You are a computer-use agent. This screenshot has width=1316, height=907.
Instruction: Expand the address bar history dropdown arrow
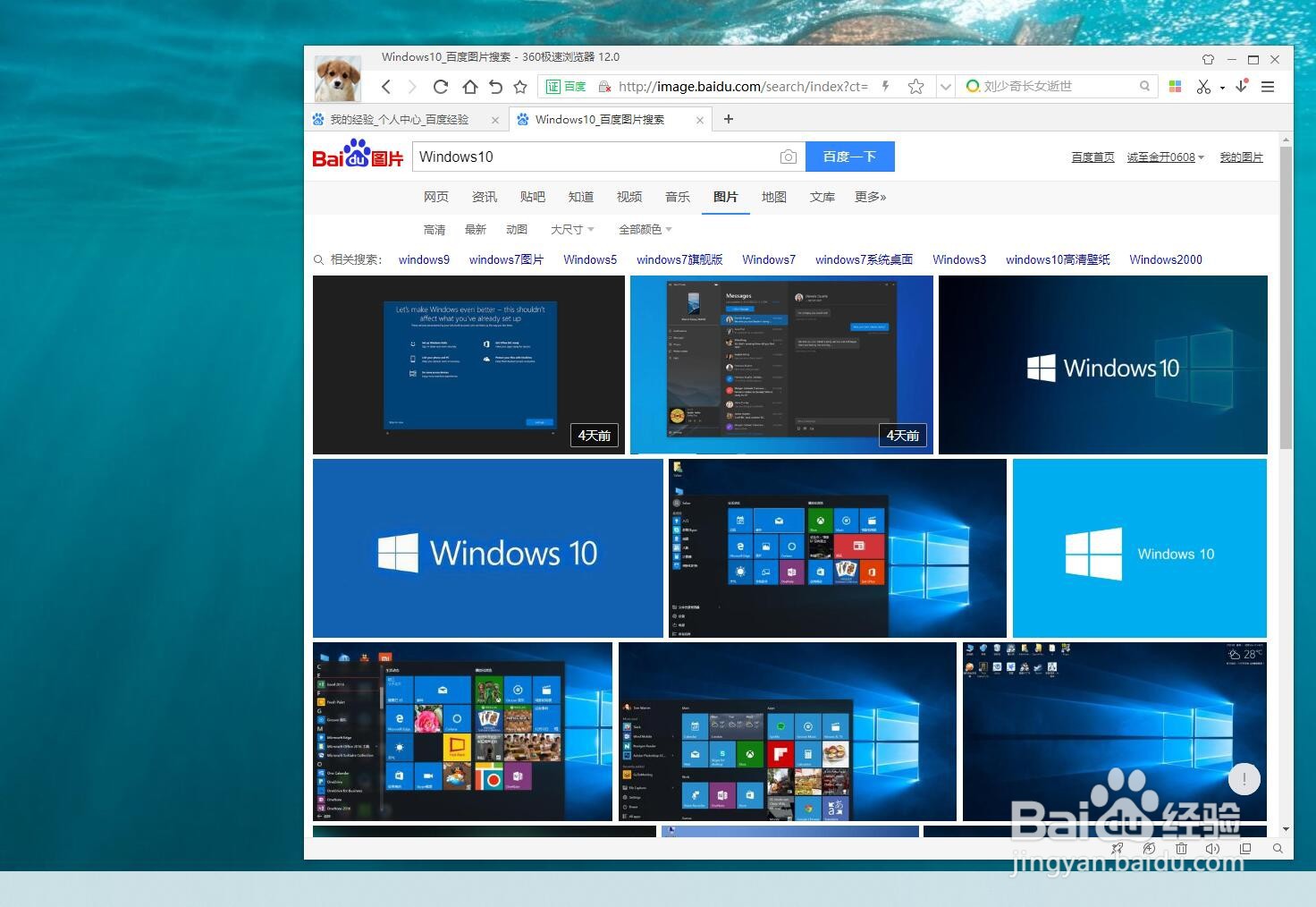pos(945,87)
